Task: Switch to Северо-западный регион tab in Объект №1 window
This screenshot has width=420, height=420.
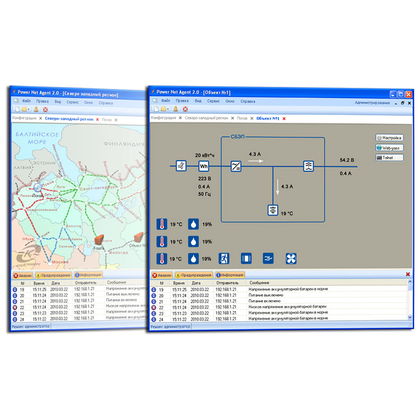Action: (206, 118)
